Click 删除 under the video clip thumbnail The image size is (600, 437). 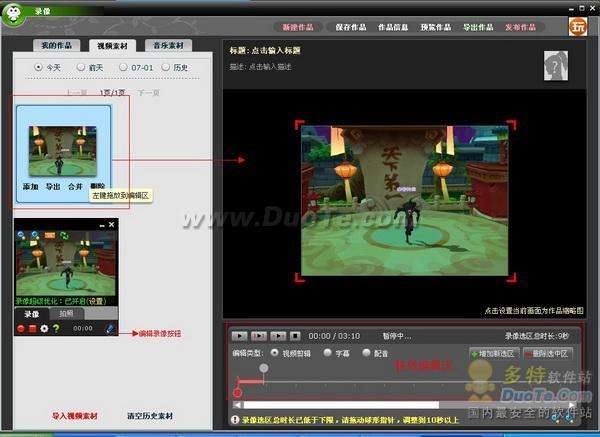pos(98,186)
